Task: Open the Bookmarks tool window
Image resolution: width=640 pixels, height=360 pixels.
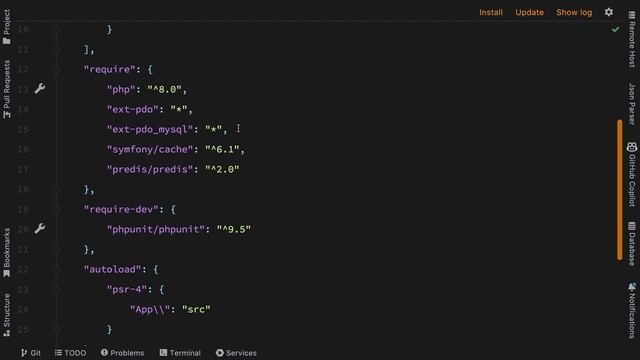Action: 7,252
